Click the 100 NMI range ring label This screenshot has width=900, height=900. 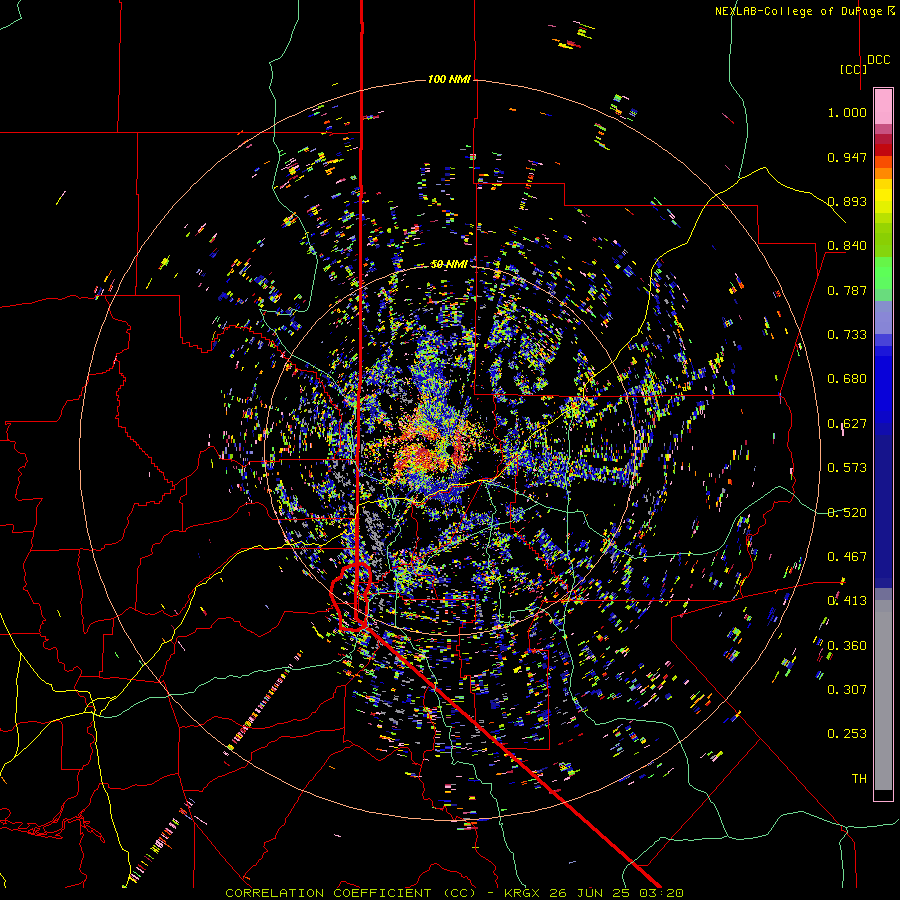449,79
